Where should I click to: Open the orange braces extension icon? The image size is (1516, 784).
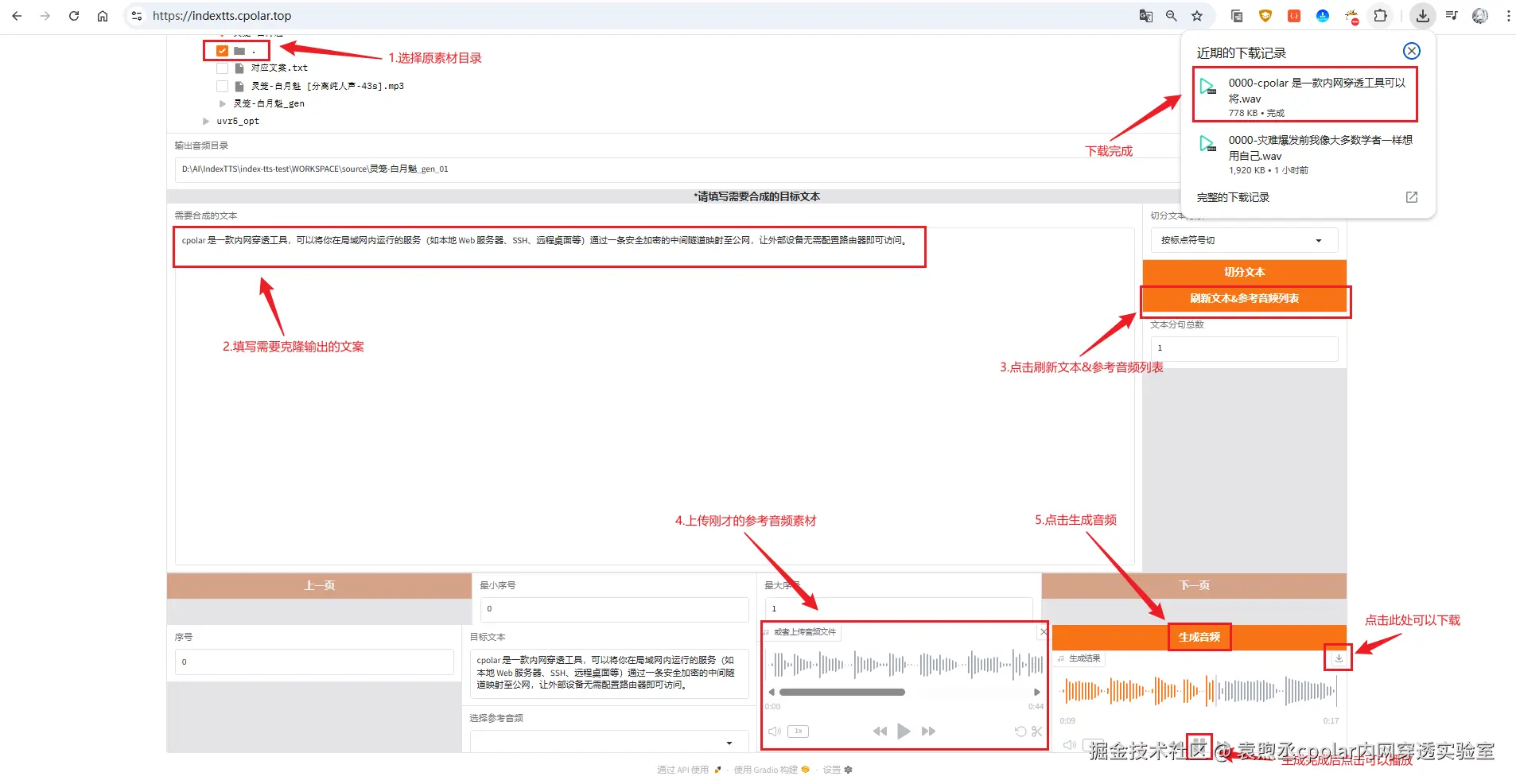coord(1294,16)
